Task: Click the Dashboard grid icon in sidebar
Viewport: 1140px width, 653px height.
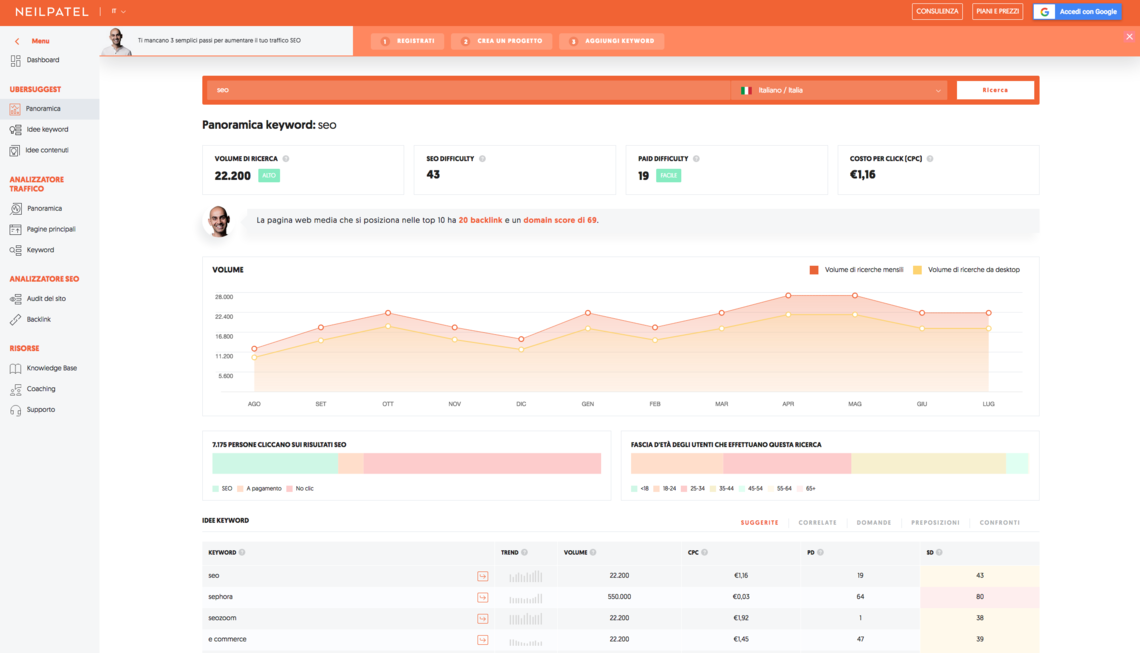Action: pyautogui.click(x=15, y=61)
